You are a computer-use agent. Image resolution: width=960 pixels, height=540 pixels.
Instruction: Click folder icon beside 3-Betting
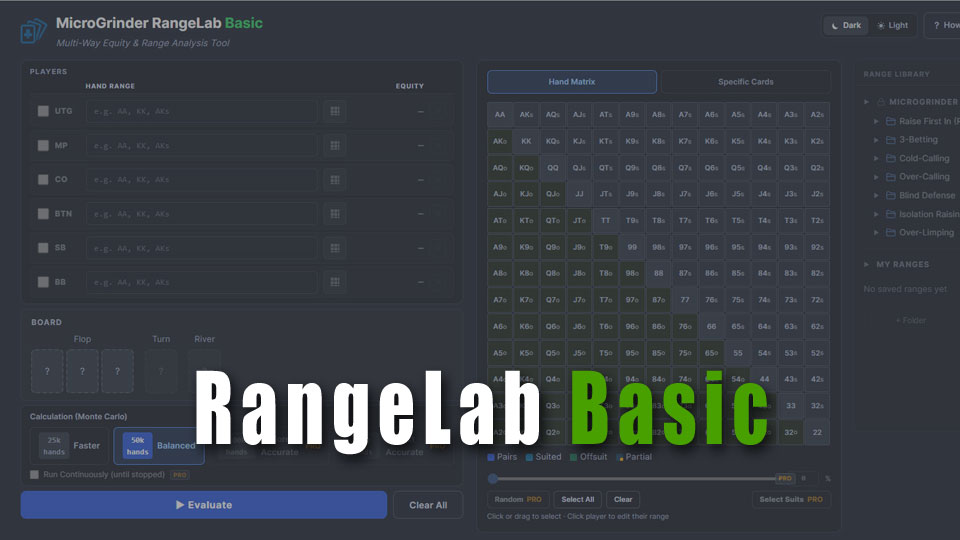point(891,140)
